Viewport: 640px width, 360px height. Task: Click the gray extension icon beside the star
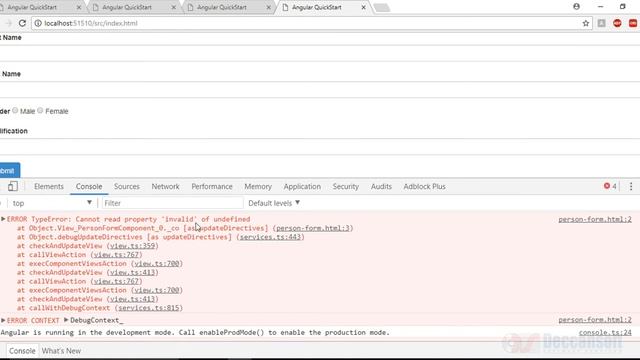[602, 23]
